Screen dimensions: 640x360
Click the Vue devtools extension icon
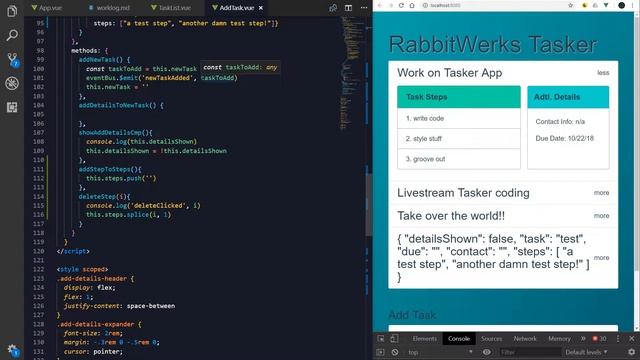point(606,5)
